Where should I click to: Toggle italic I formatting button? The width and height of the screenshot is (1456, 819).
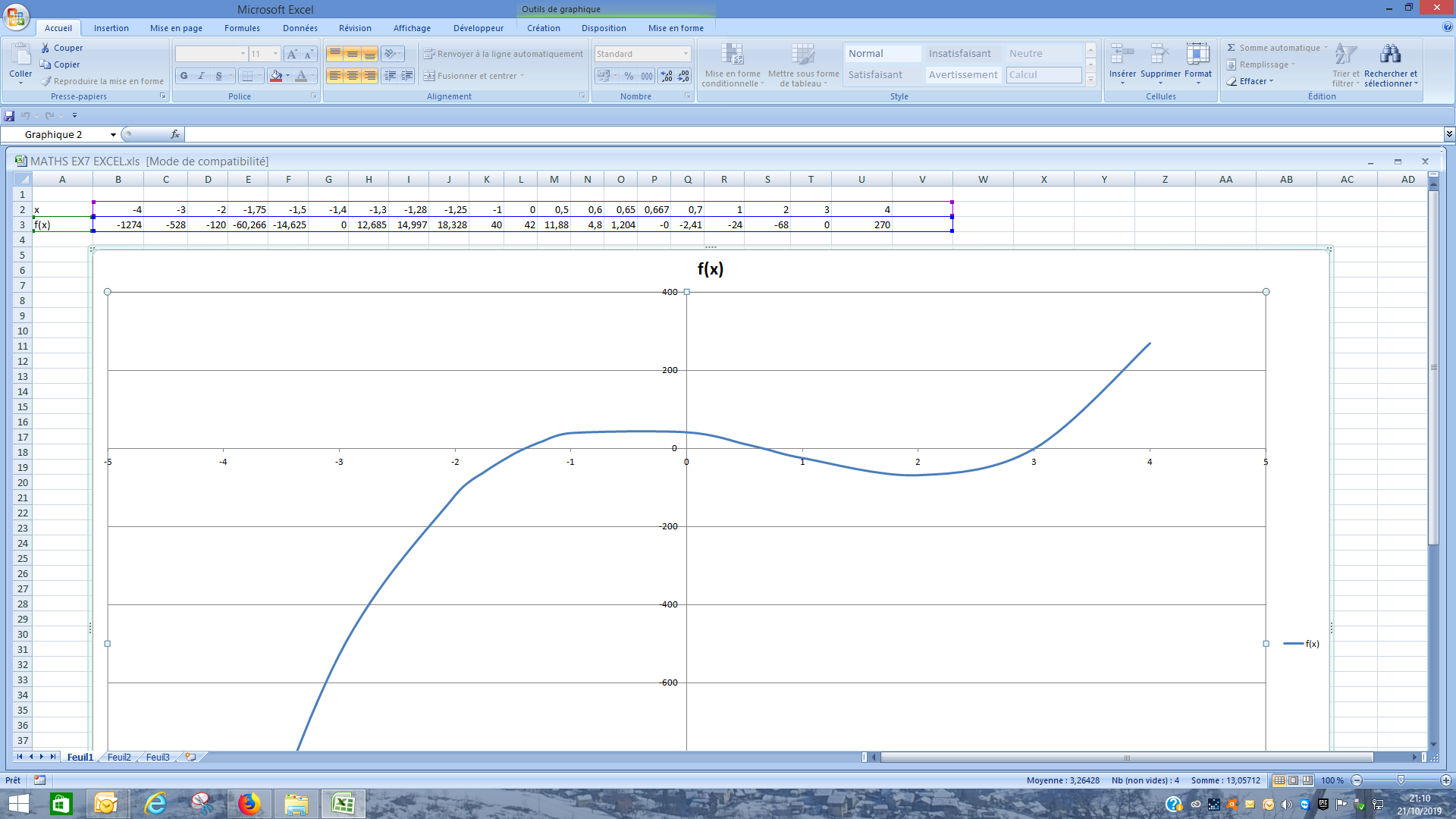[x=201, y=76]
